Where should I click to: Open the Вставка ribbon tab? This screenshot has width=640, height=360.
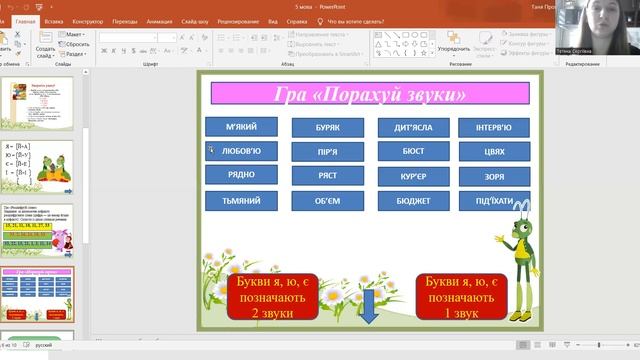[x=53, y=22]
